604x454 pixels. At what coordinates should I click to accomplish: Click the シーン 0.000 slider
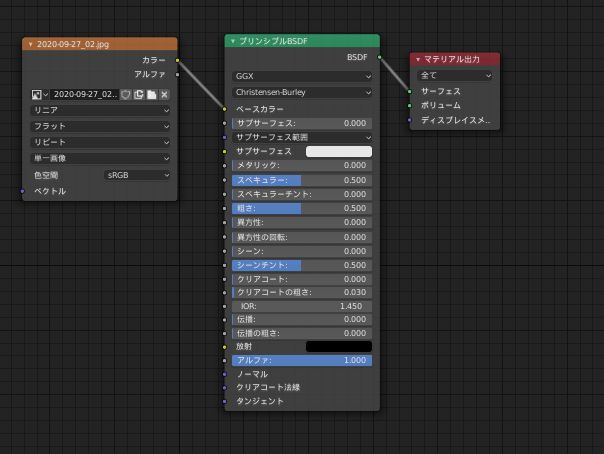302,251
